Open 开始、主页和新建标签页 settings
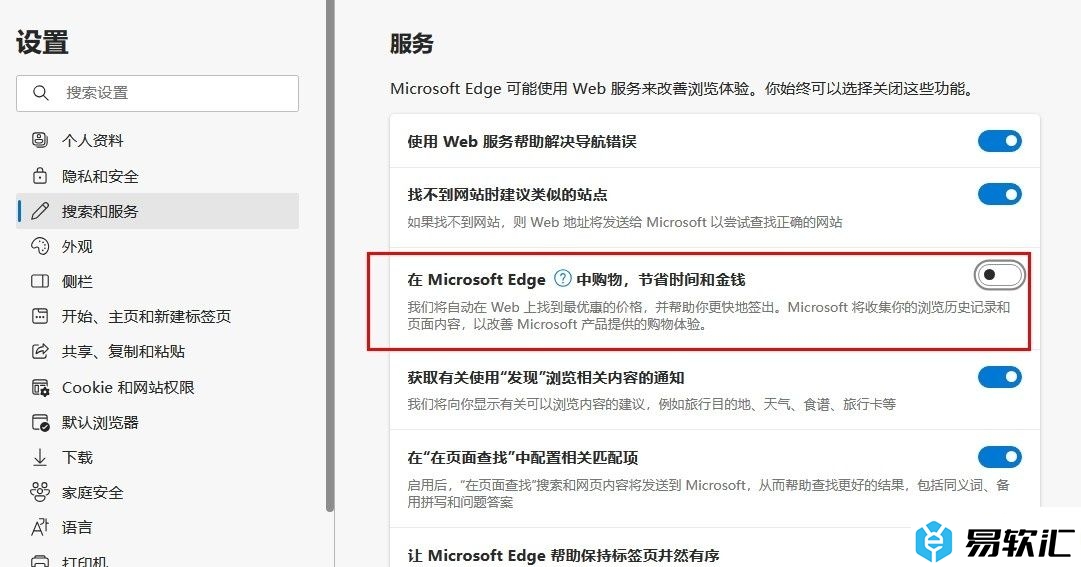Screen dimensions: 1081x567 pos(158,317)
